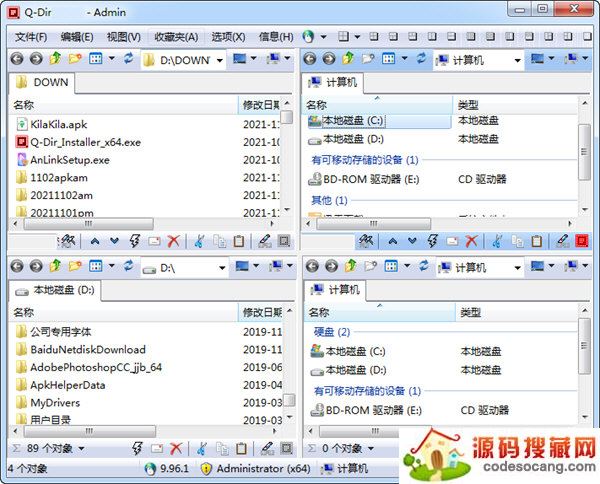Open the 编辑(E) menu

pyautogui.click(x=77, y=37)
